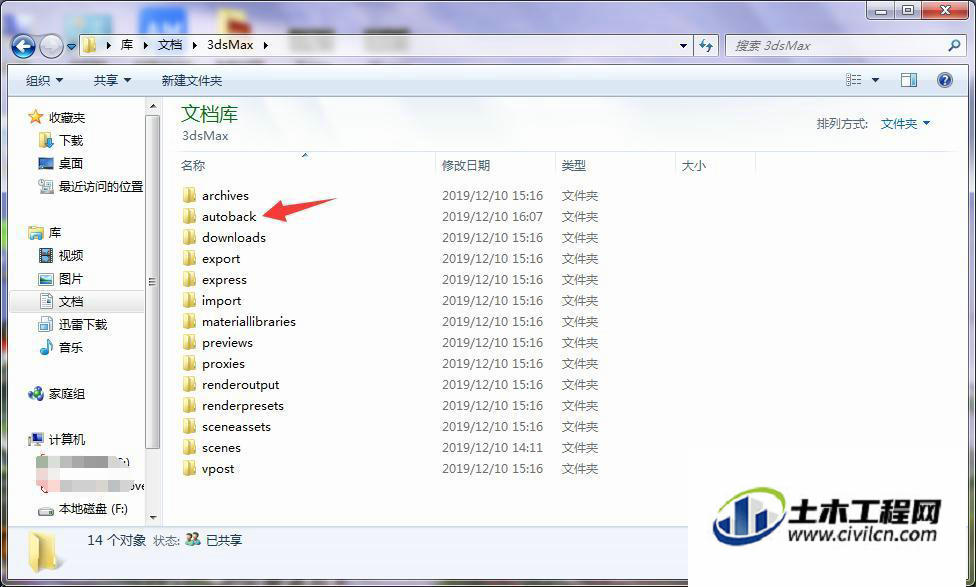Image resolution: width=976 pixels, height=587 pixels.
Task: Click the 3dsMax breadcrumb segment
Action: [x=230, y=45]
